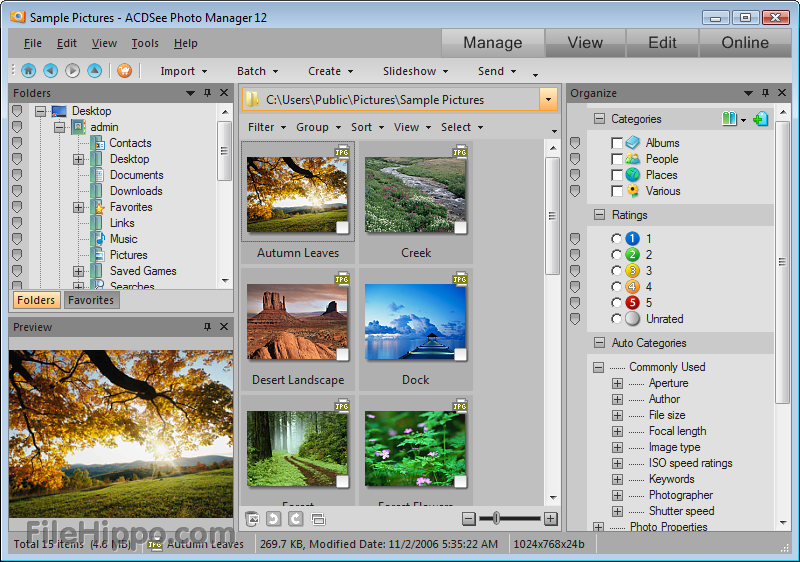800x562 pixels.
Task: Open the File menu
Action: pos(33,43)
